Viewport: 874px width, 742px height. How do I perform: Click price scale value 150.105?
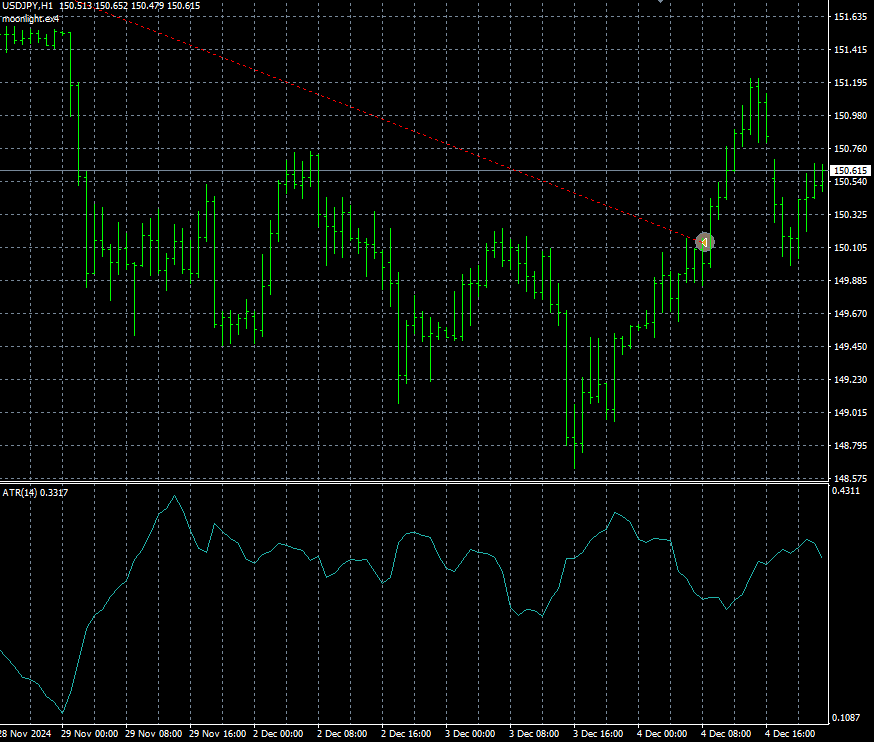[850, 248]
